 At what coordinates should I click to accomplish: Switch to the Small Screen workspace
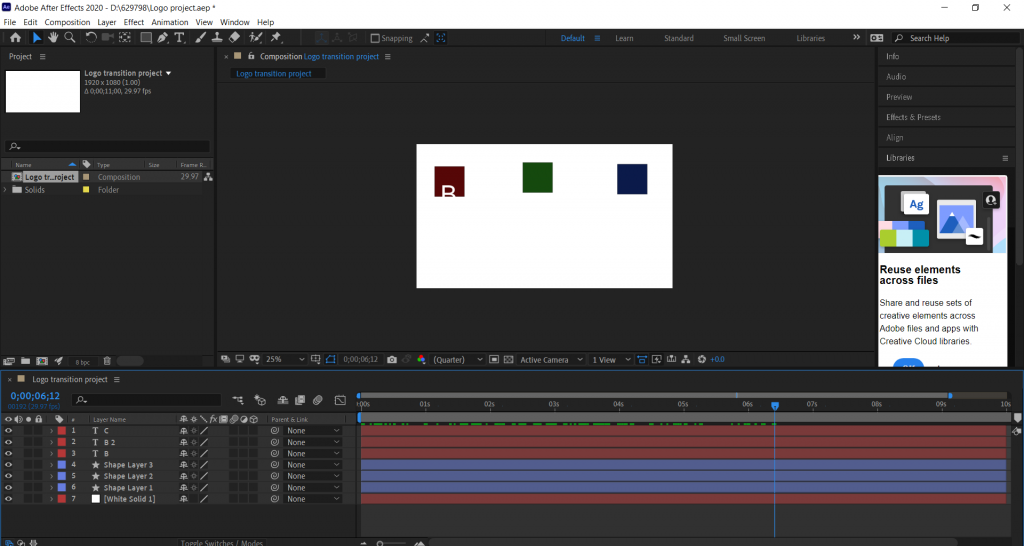[744, 38]
